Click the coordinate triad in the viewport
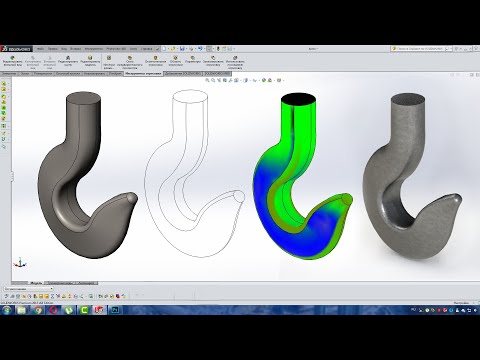Image resolution: width=480 pixels, height=360 pixels. click(20, 263)
